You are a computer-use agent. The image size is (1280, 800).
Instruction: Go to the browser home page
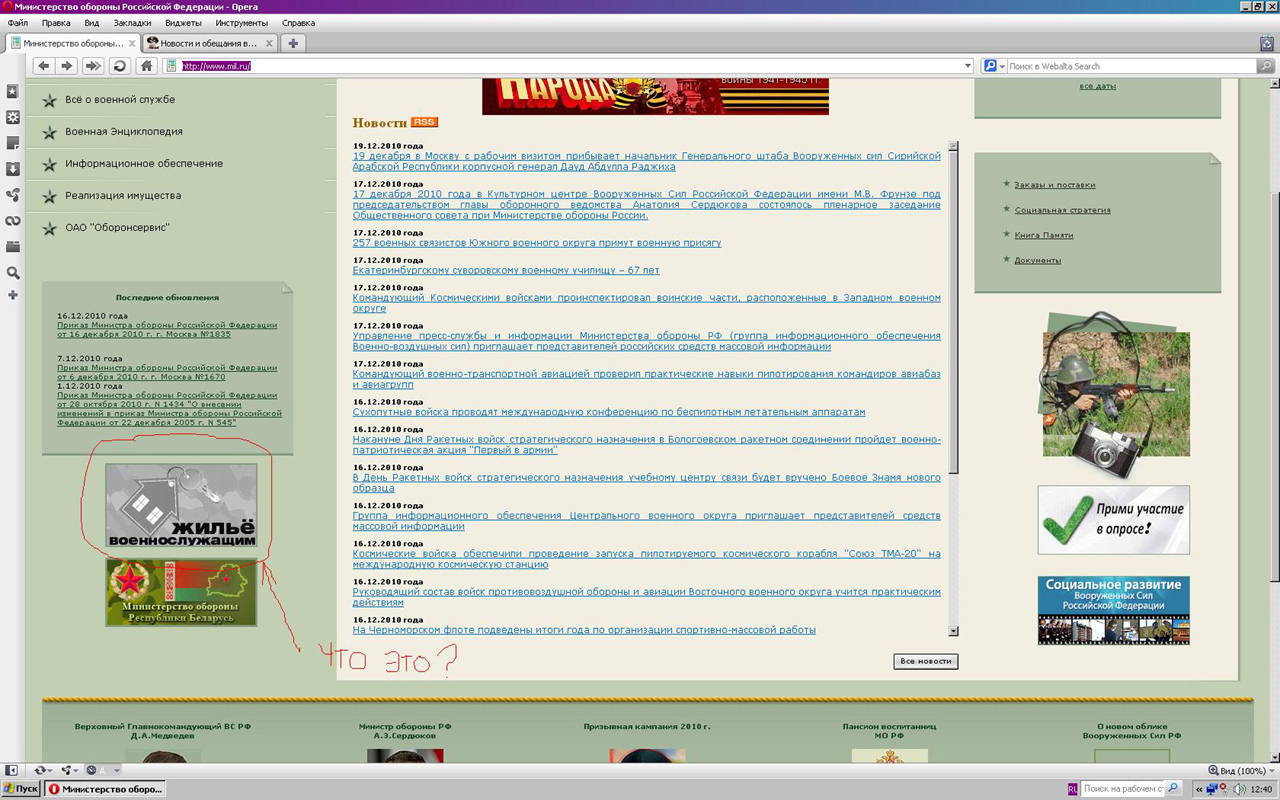(x=146, y=66)
